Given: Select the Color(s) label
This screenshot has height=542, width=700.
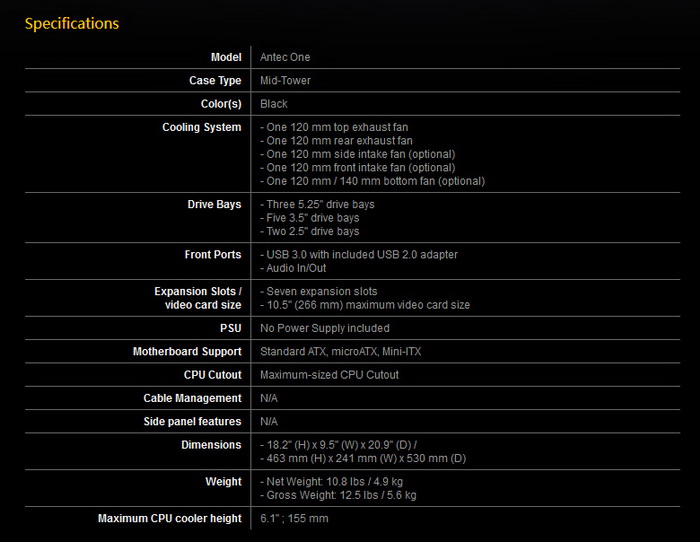Looking at the screenshot, I should [x=221, y=104].
